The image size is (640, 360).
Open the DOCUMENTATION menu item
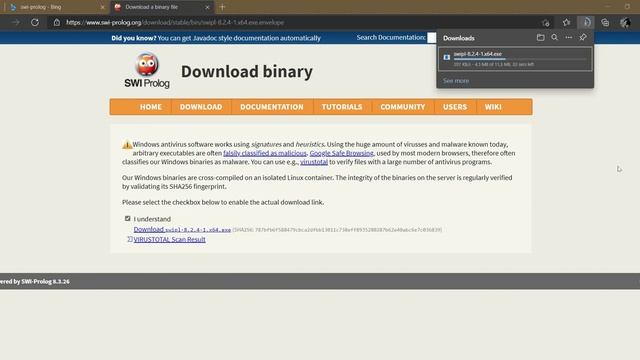[x=272, y=107]
